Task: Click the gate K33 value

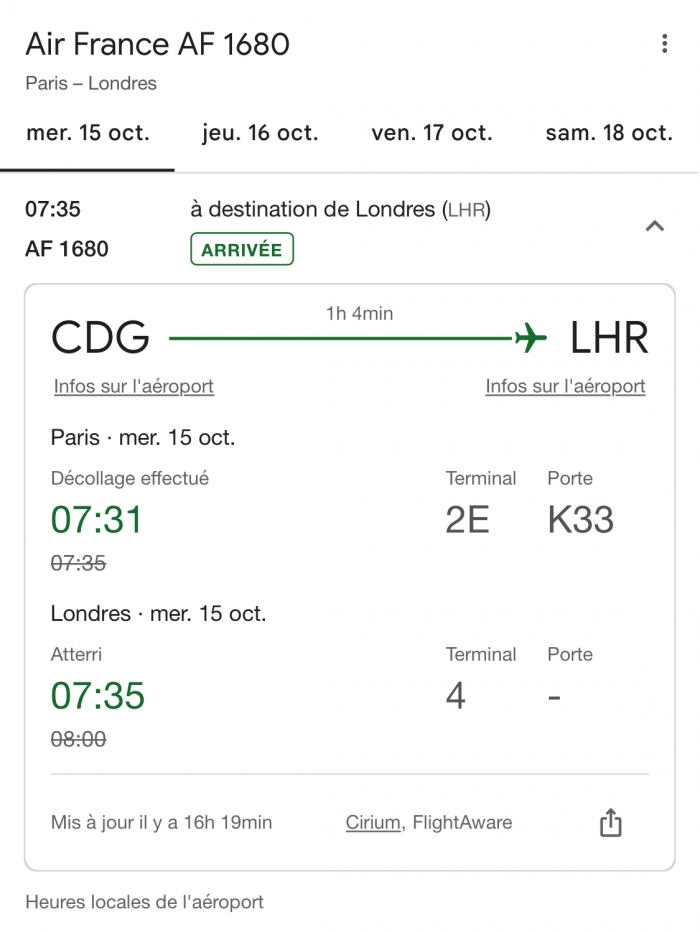Action: pyautogui.click(x=580, y=520)
